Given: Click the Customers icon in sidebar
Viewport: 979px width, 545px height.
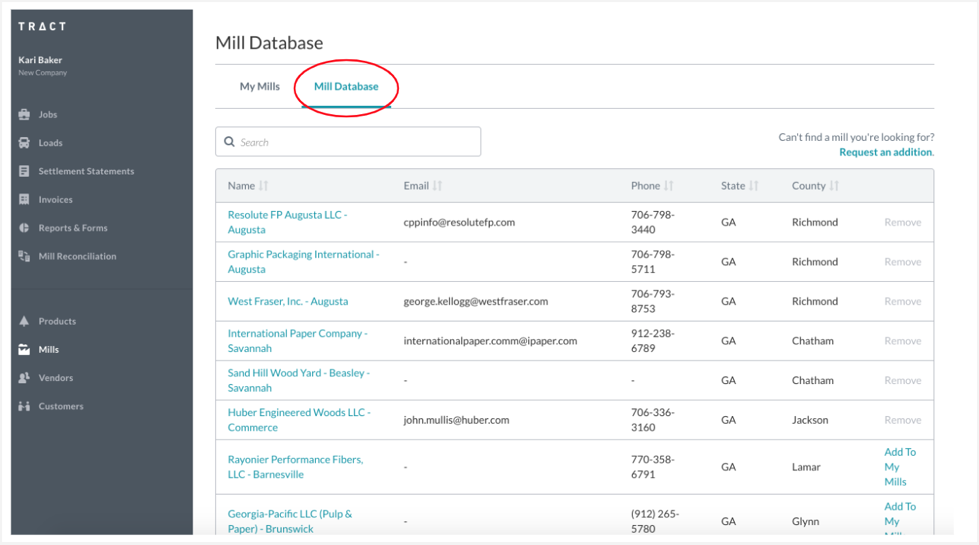Looking at the screenshot, I should coord(24,406).
